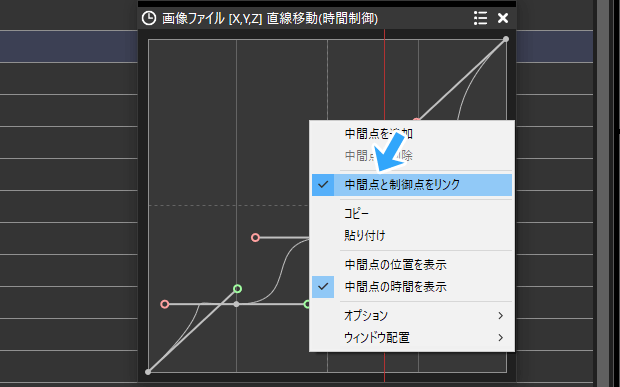This screenshot has width=620, height=387.
Task: Click pink control handle on upper horizontal line
Action: [x=255, y=238]
